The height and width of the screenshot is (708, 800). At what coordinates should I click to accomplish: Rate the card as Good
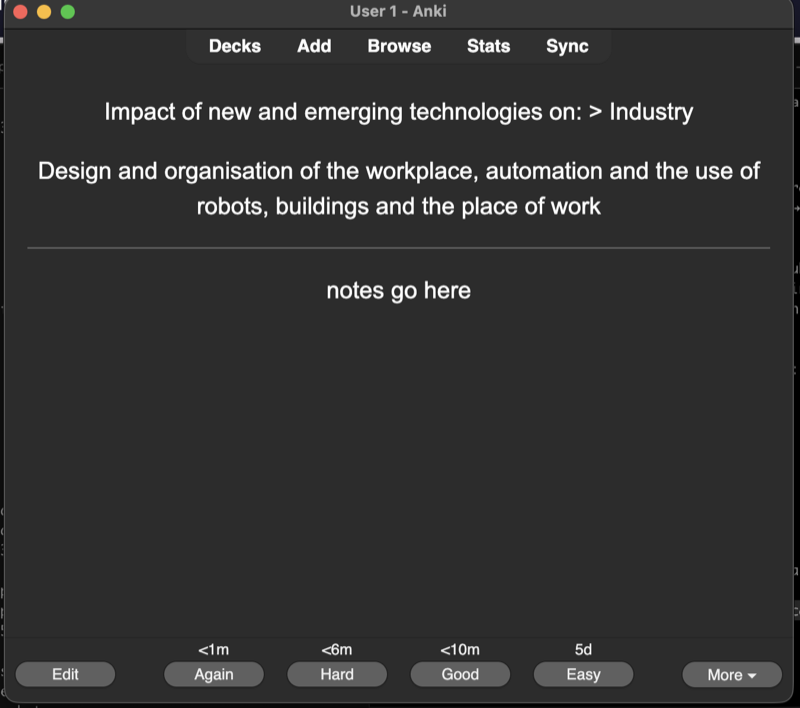tap(460, 674)
